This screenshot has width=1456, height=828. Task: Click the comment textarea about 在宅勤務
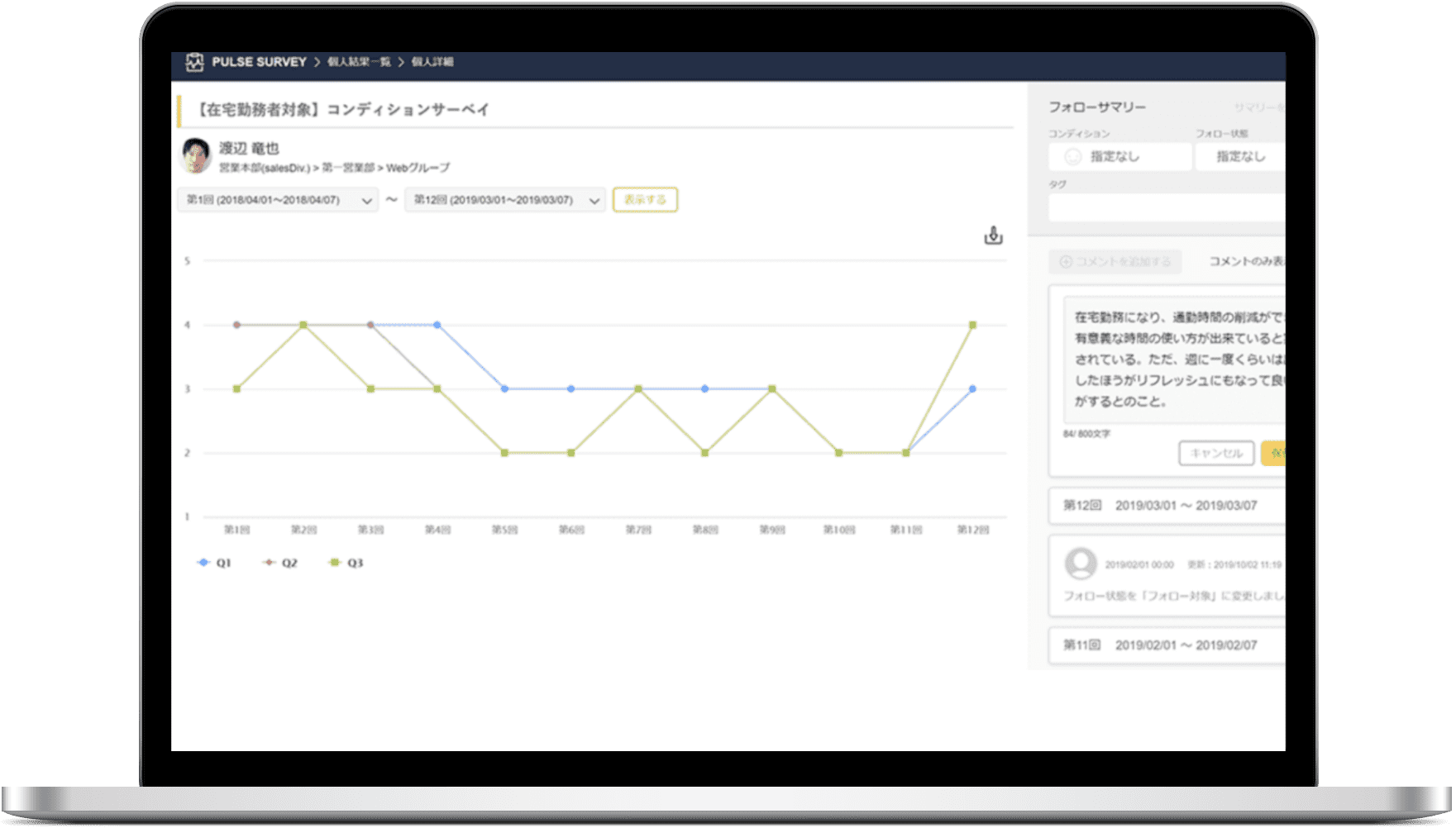1175,360
